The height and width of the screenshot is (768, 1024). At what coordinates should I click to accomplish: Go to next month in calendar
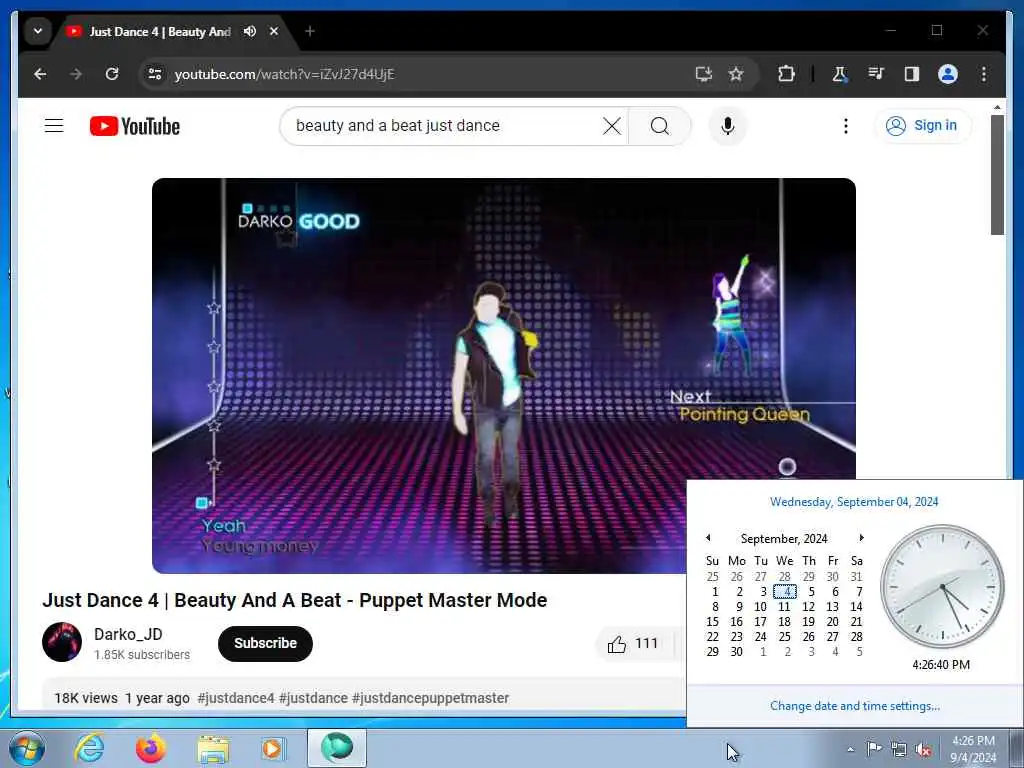pyautogui.click(x=861, y=537)
